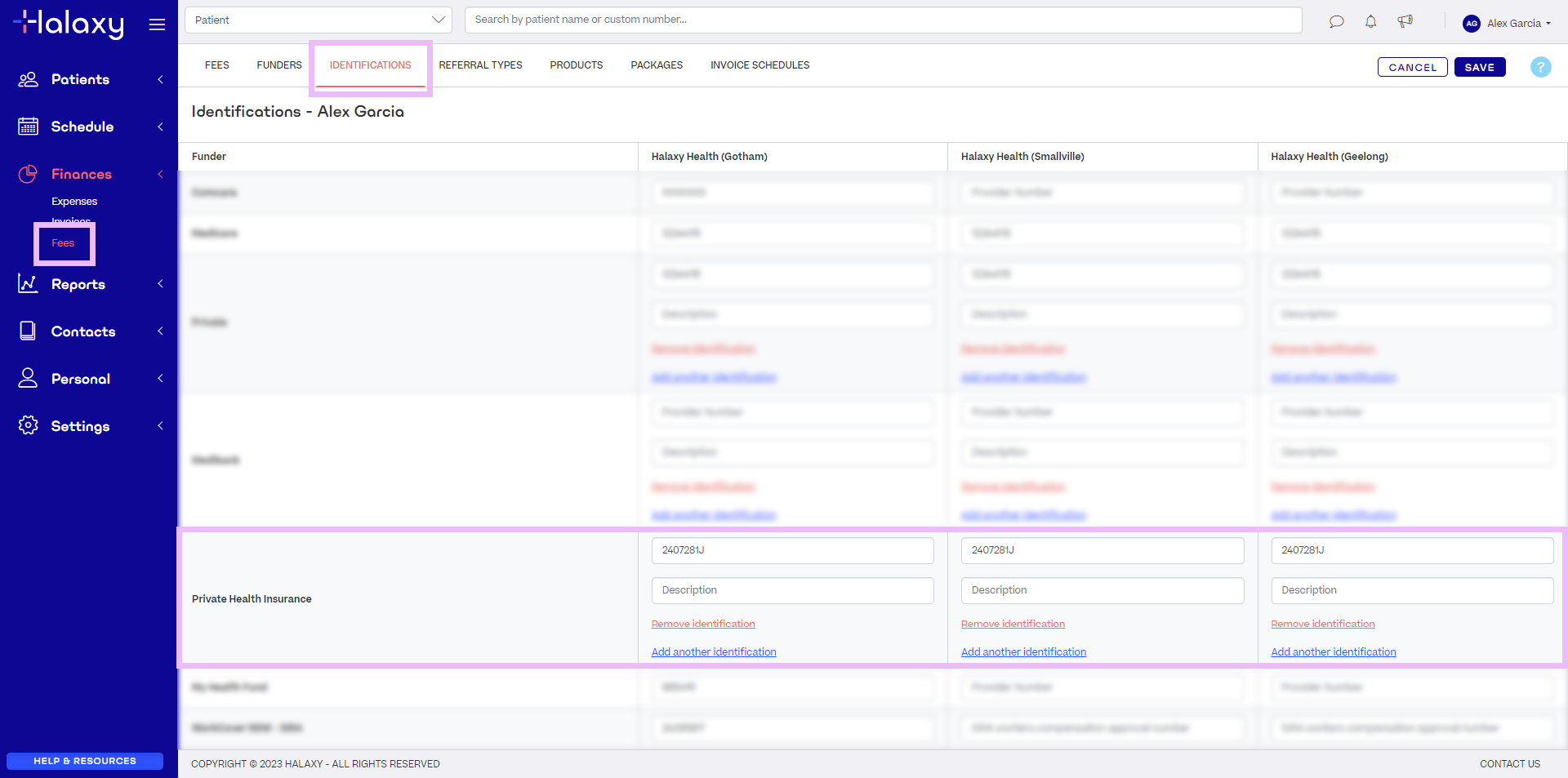Select the IDENTIFICATIONS tab

click(371, 65)
